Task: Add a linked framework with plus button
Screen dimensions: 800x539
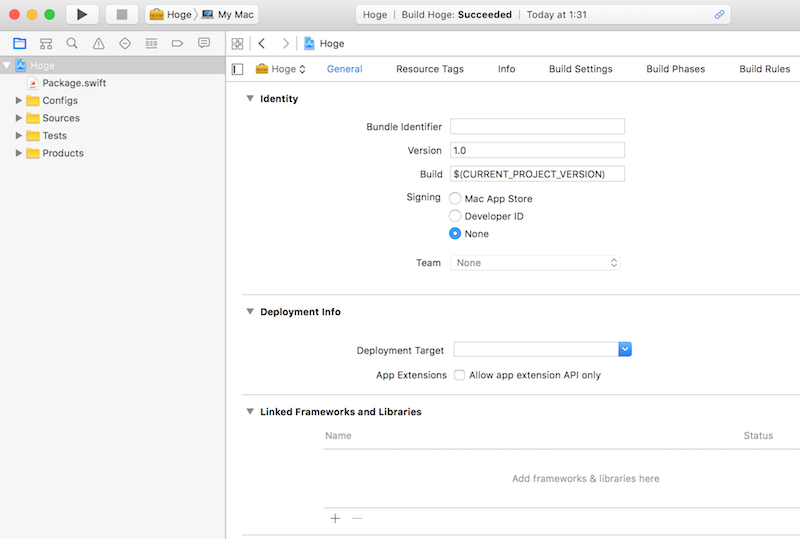Action: 335,519
